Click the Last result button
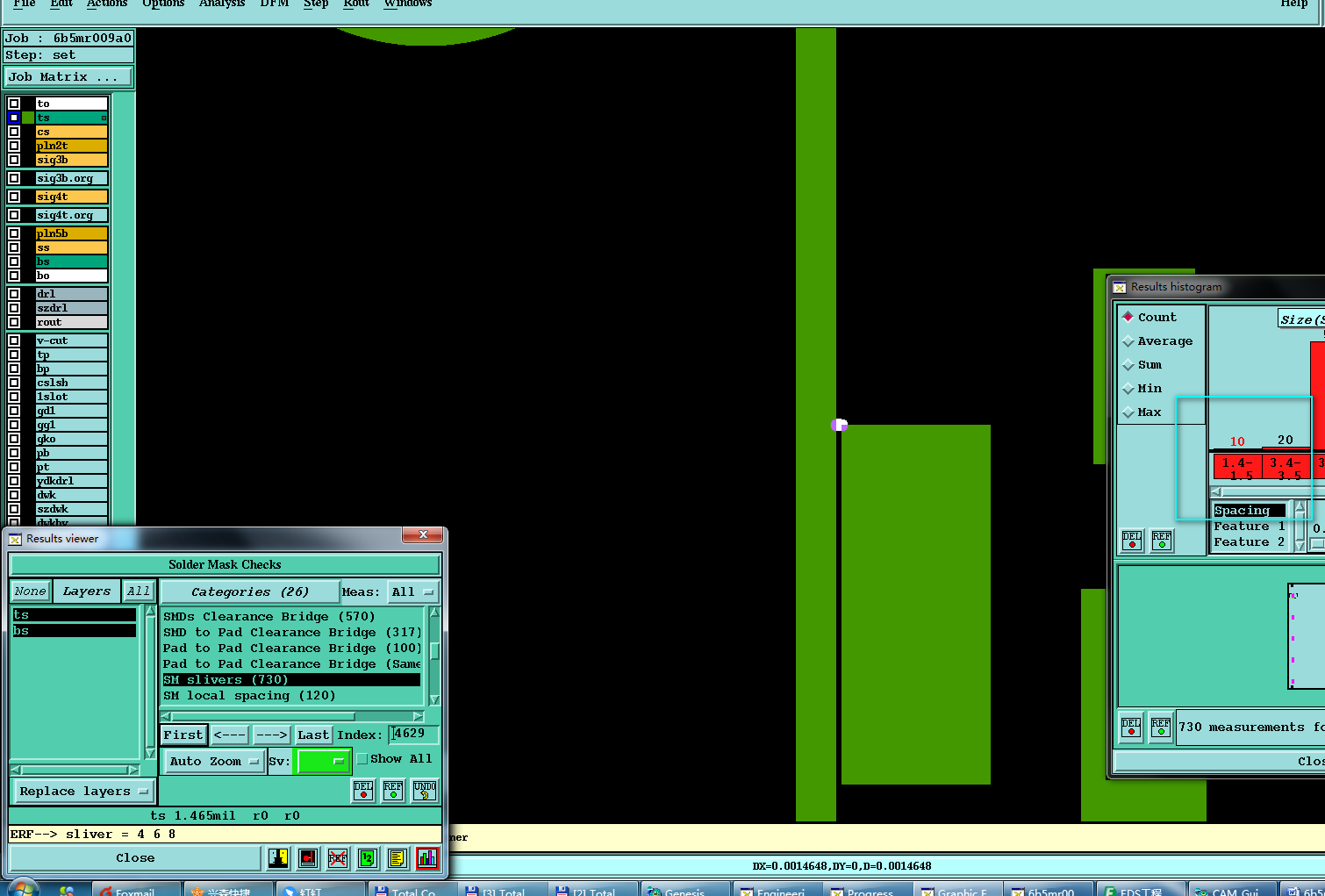 pos(313,735)
